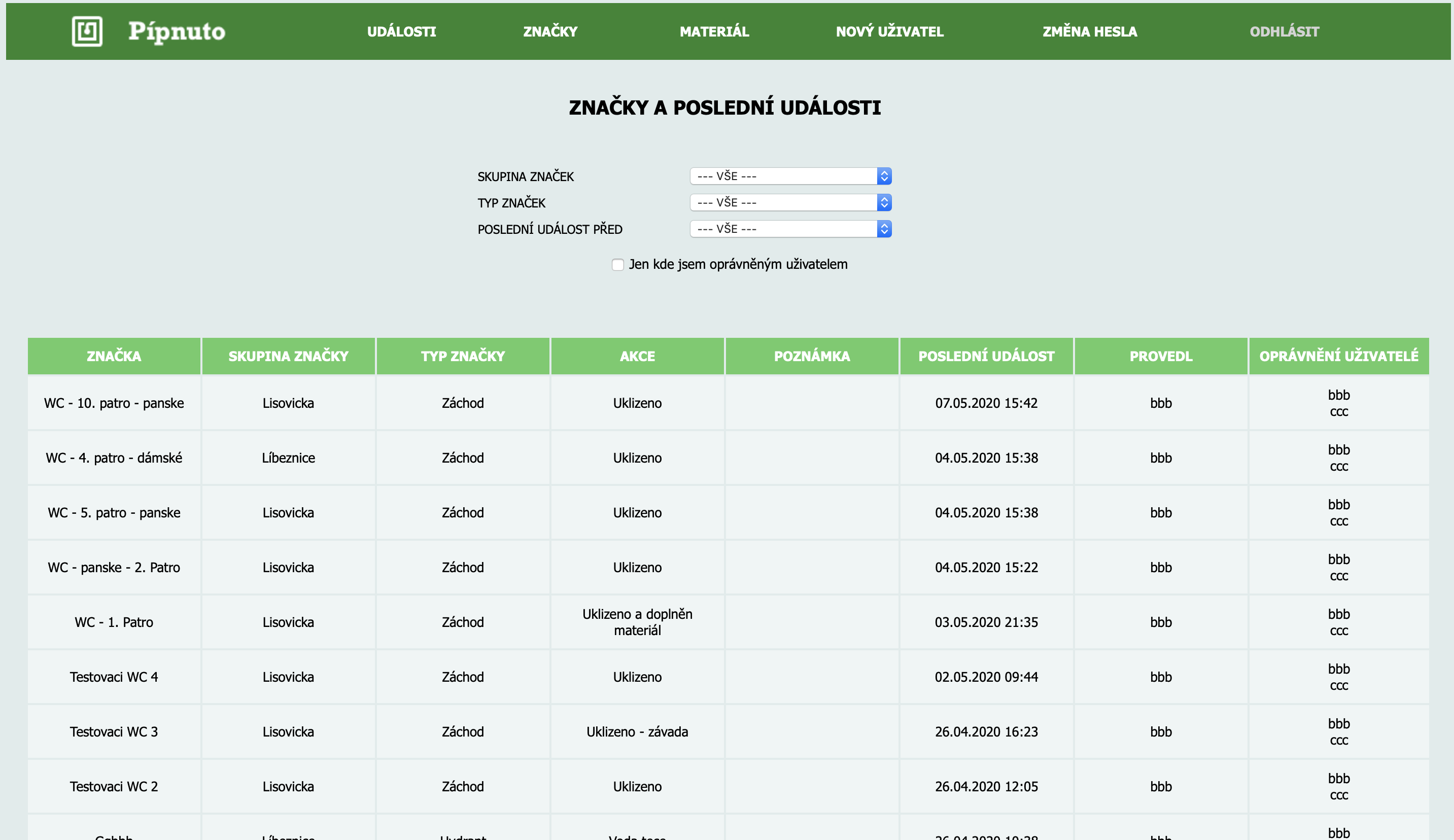Open the Typ značek dropdown

[x=790, y=202]
